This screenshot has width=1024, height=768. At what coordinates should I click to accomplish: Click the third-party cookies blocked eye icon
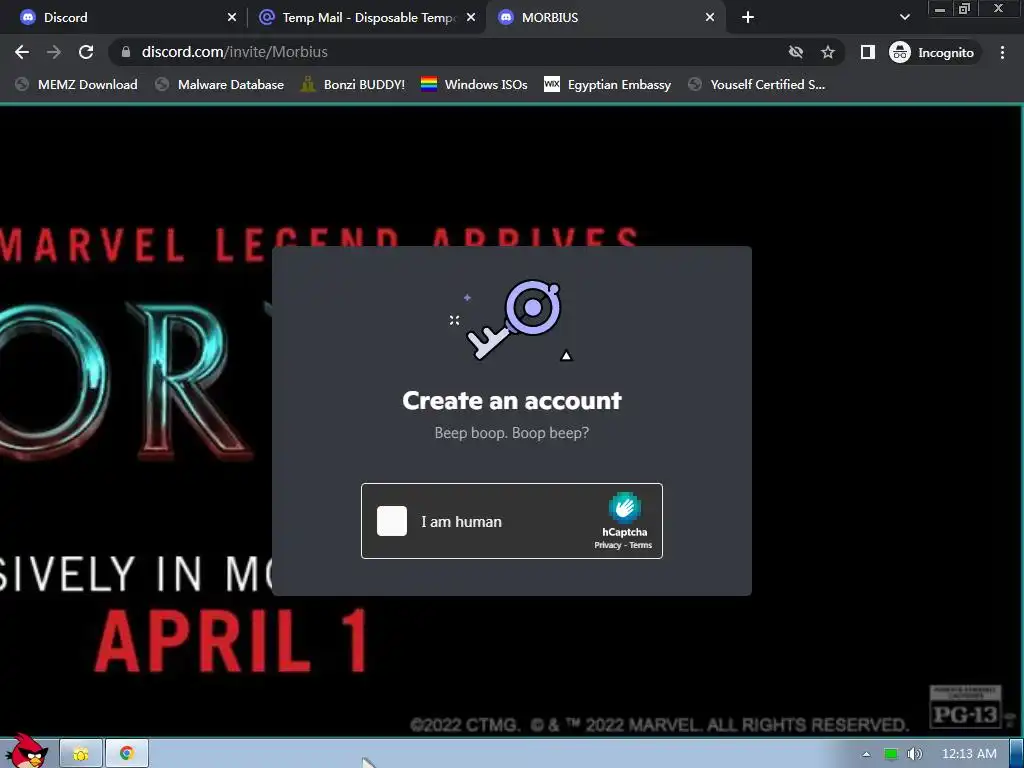(795, 52)
